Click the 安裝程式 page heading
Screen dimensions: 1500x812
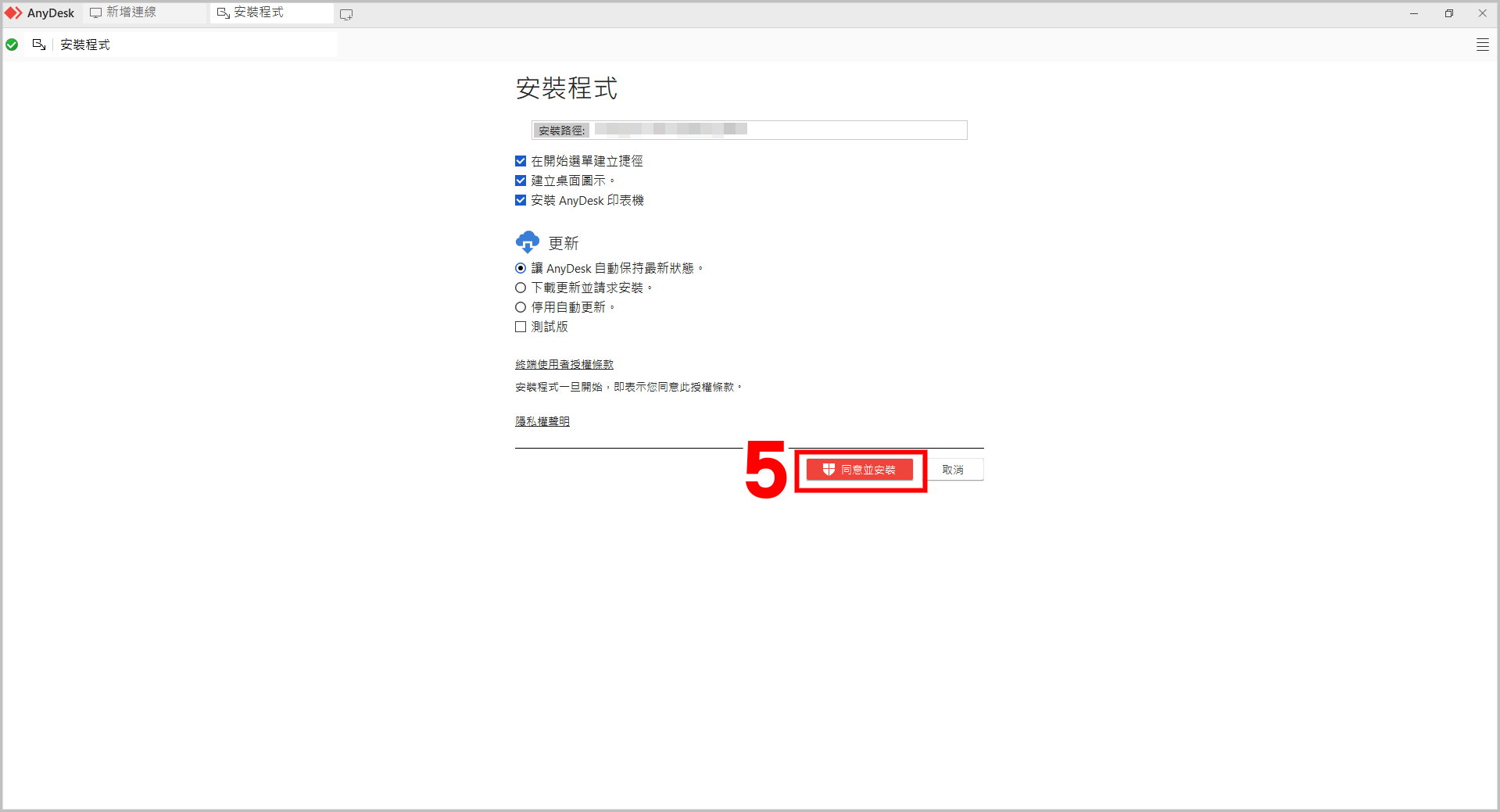pyautogui.click(x=567, y=88)
